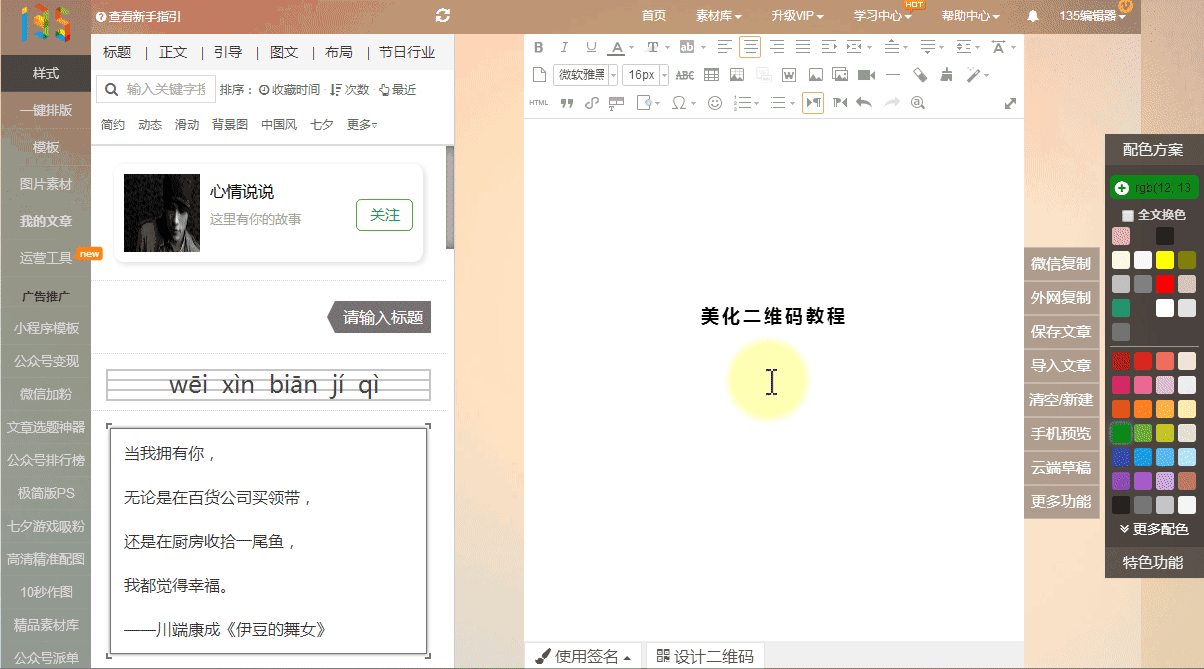Click the italic formatting icon
1204x669 pixels.
click(x=564, y=47)
